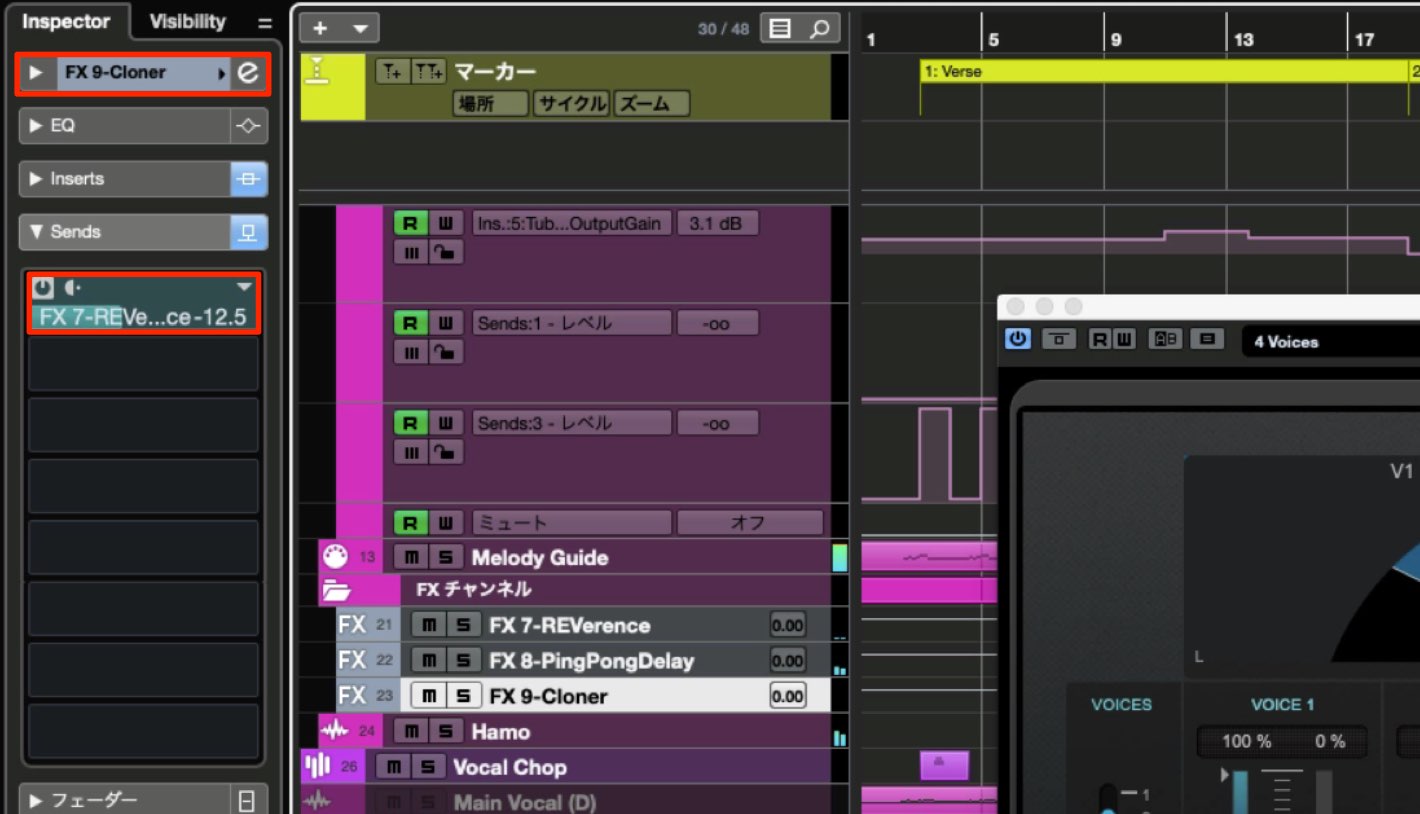Mute the FX 8-PingPongDelay track
1420x814 pixels.
pos(428,661)
